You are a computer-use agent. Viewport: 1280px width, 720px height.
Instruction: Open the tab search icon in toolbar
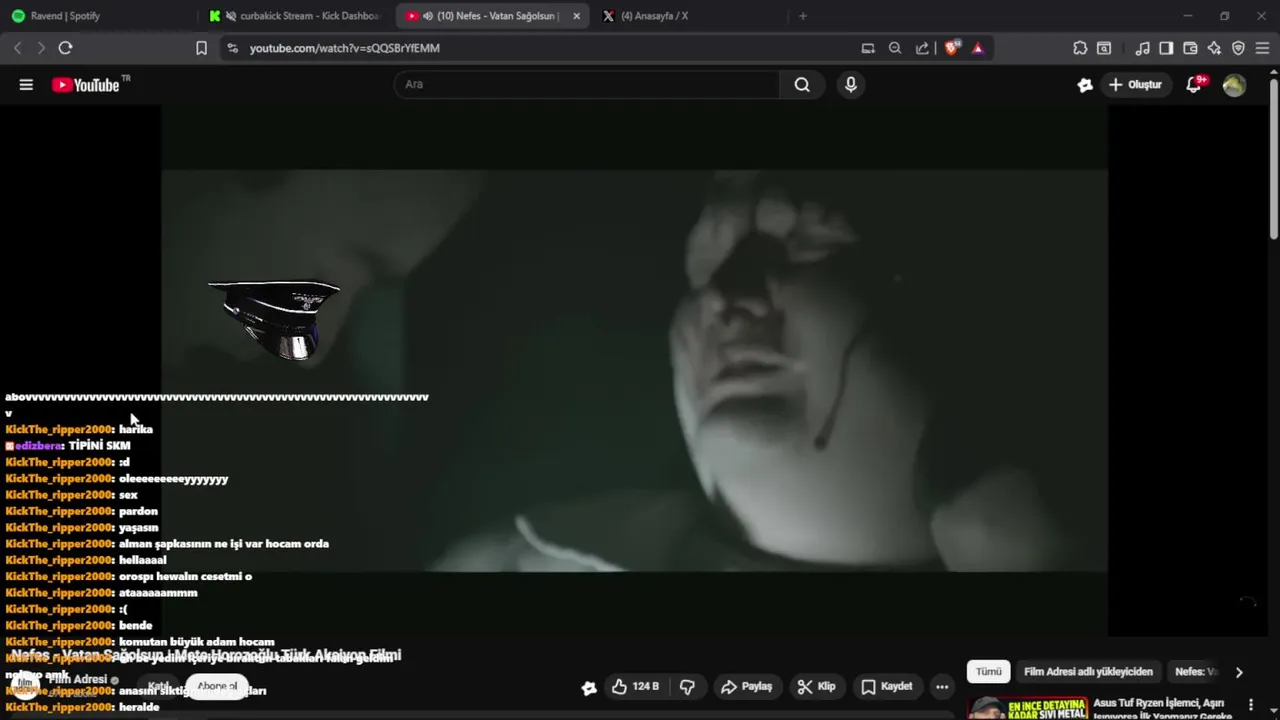[1104, 48]
